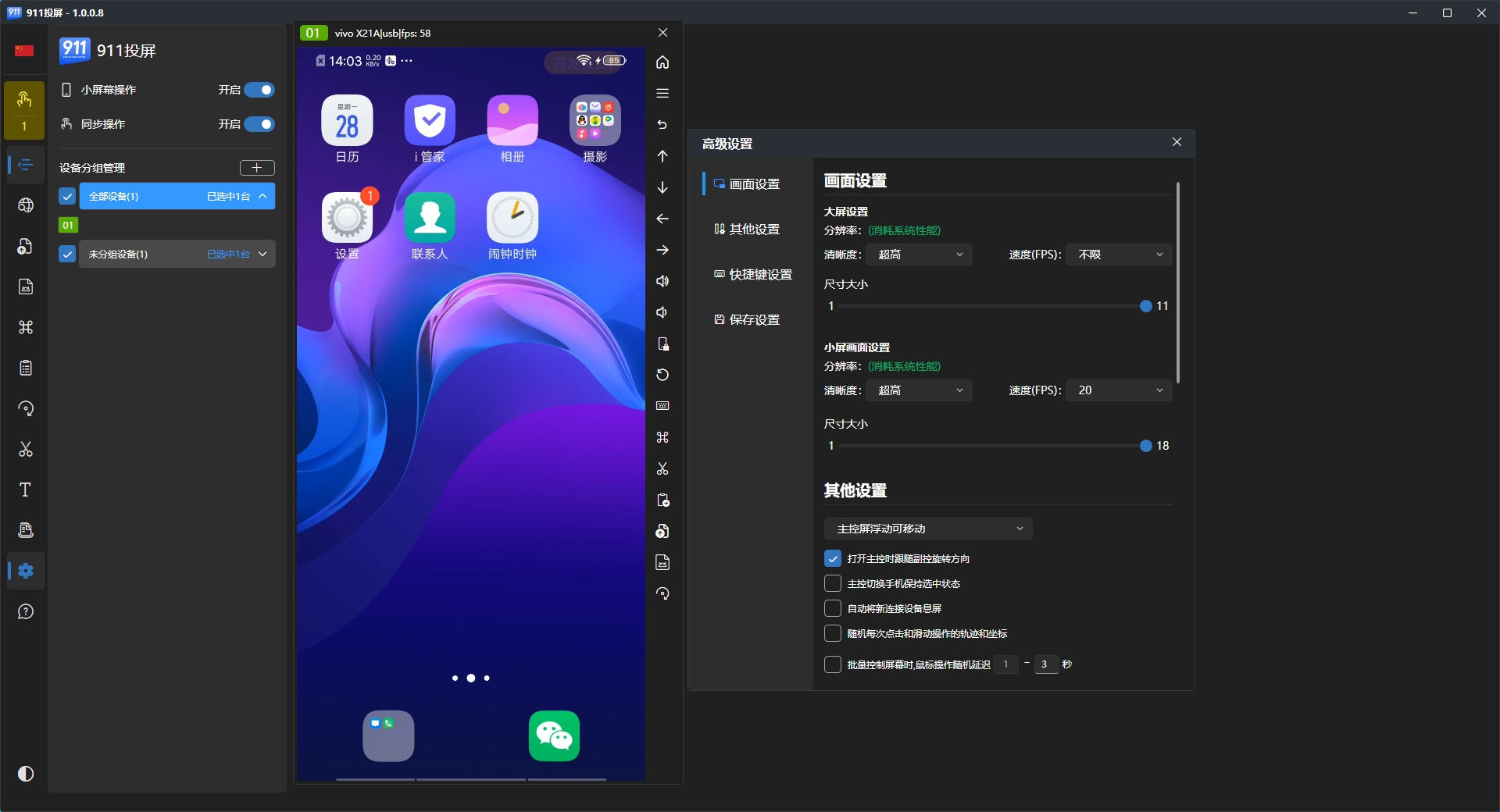Click the help question mark icon in the sidebar

[x=26, y=611]
